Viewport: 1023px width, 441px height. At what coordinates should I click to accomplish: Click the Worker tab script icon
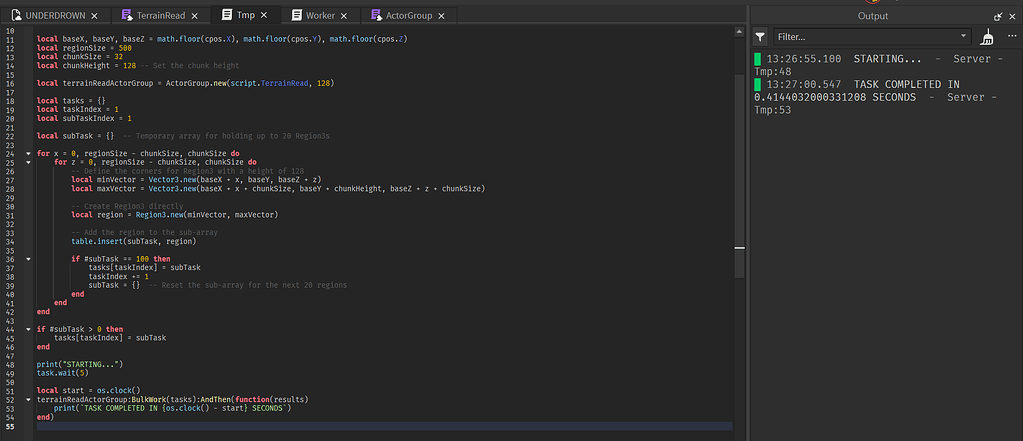[x=297, y=16]
